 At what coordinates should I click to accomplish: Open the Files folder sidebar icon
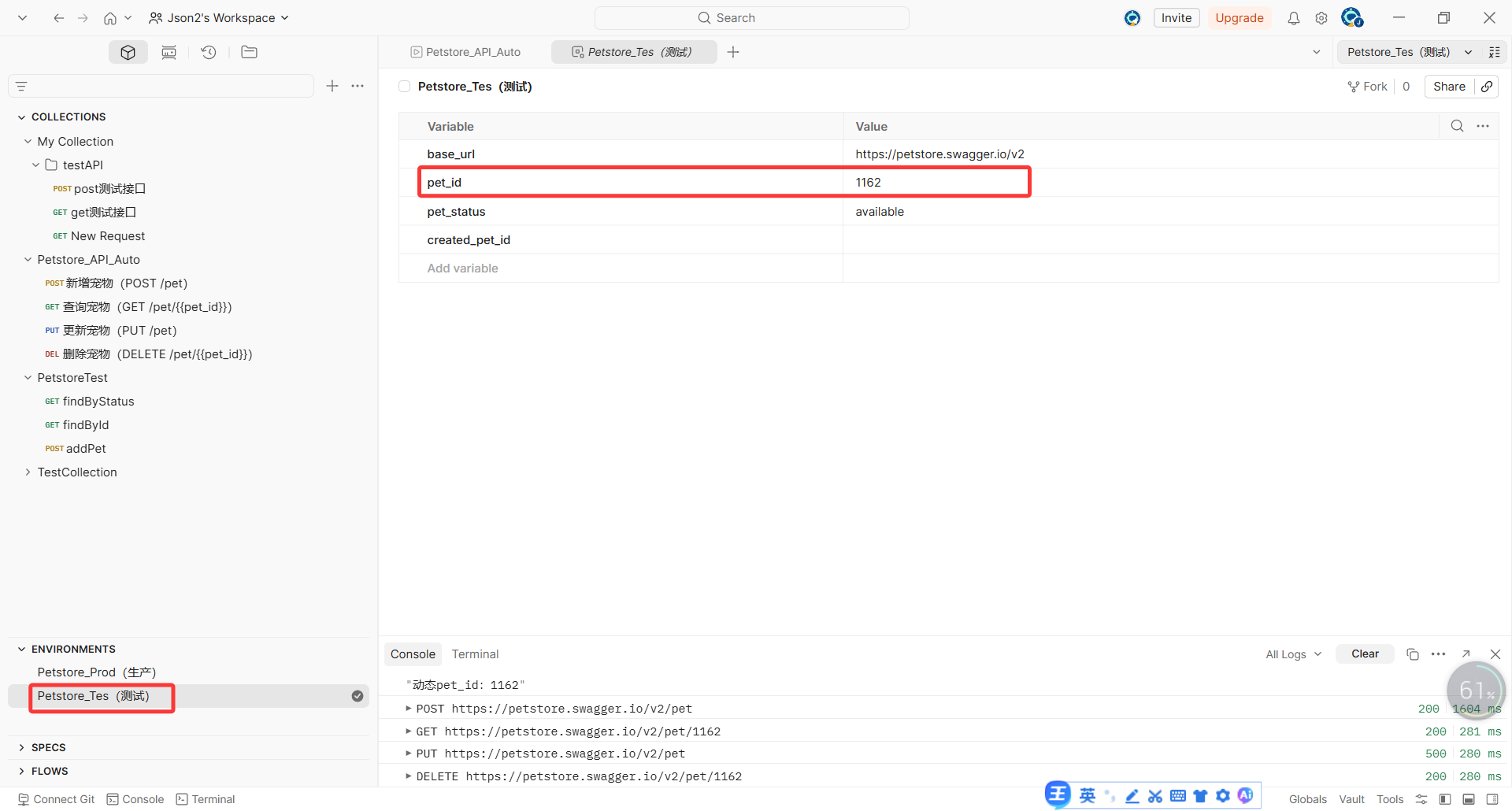(x=249, y=52)
